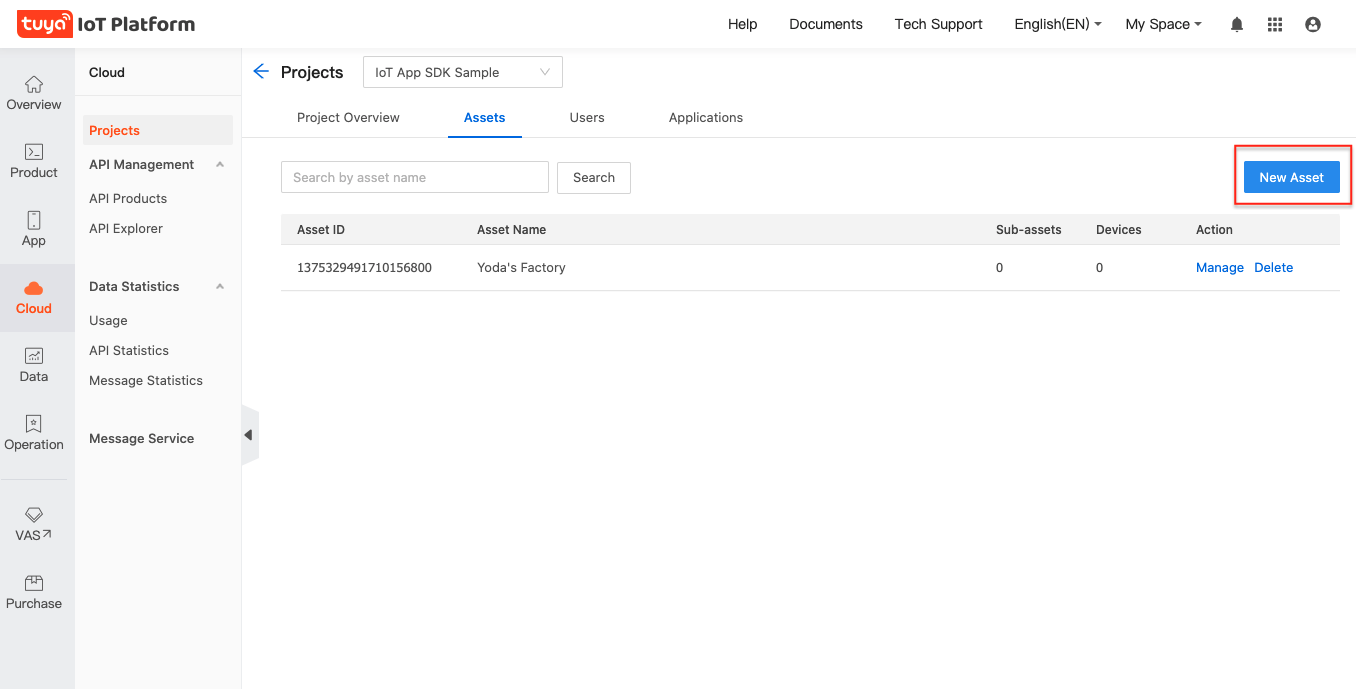Open the apps grid icon
The width and height of the screenshot is (1356, 689).
point(1275,25)
